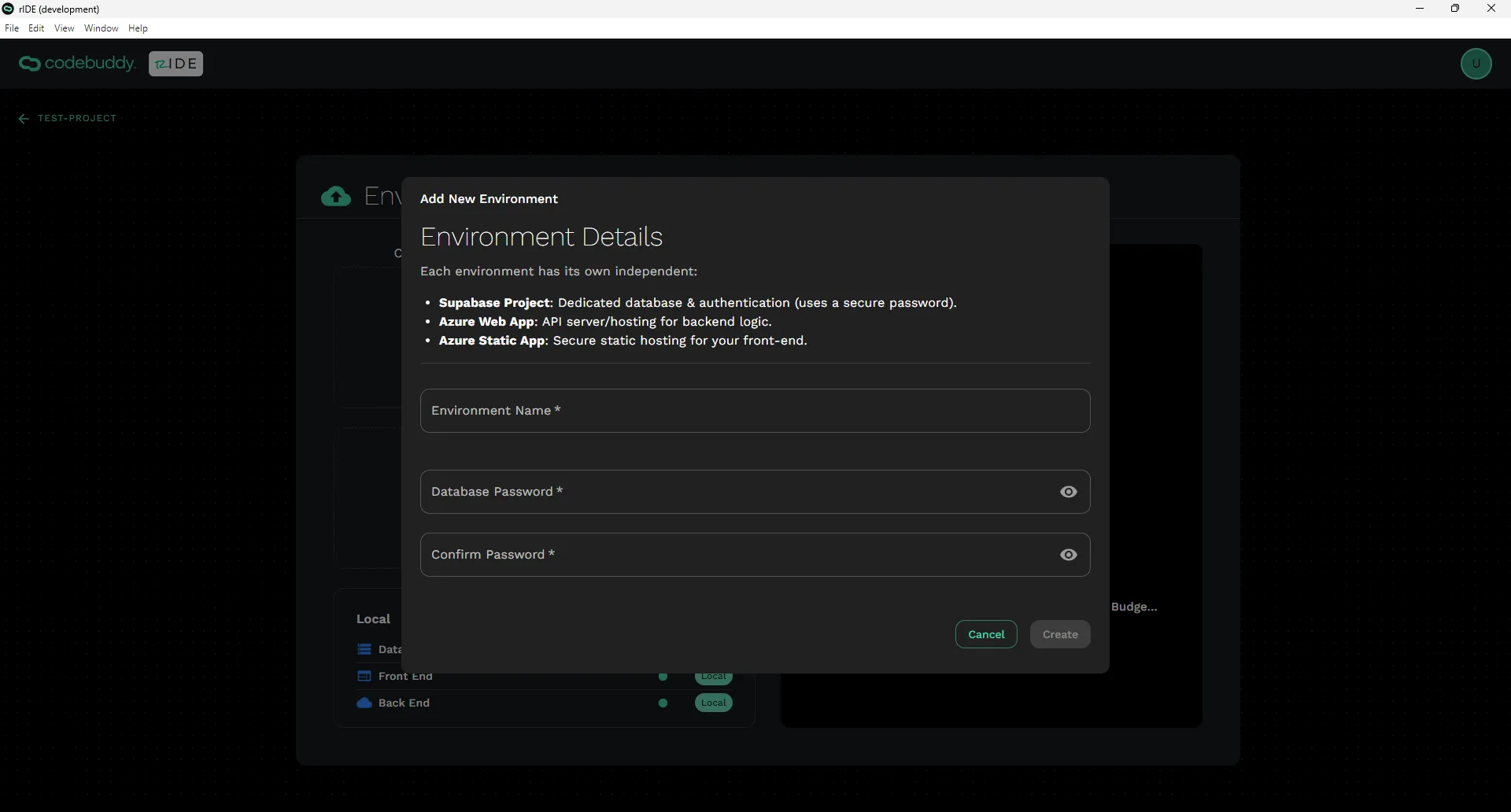The width and height of the screenshot is (1511, 812).
Task: Click the codebuddy logo
Action: pos(77,64)
